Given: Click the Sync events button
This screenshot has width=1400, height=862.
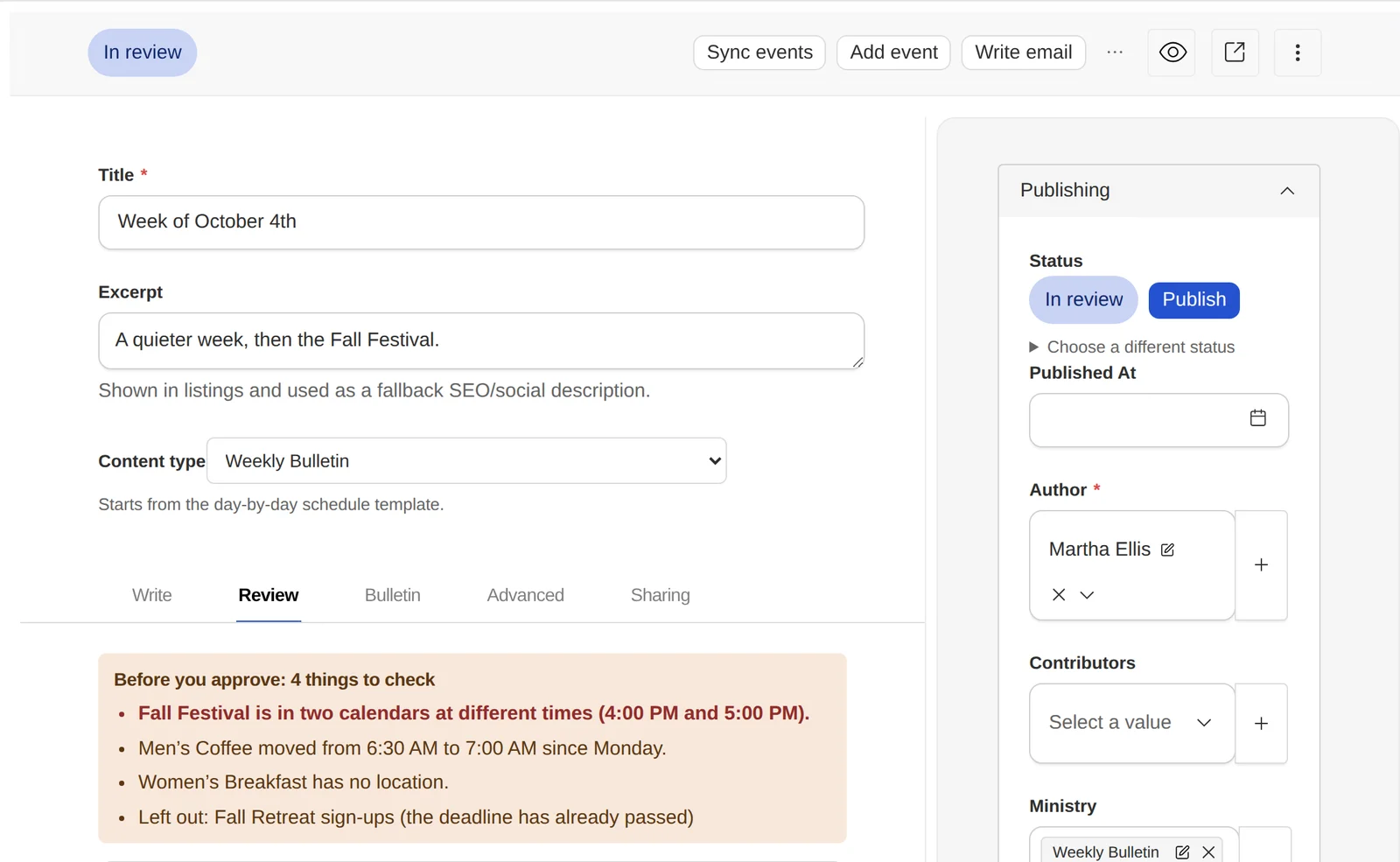Looking at the screenshot, I should [x=759, y=53].
